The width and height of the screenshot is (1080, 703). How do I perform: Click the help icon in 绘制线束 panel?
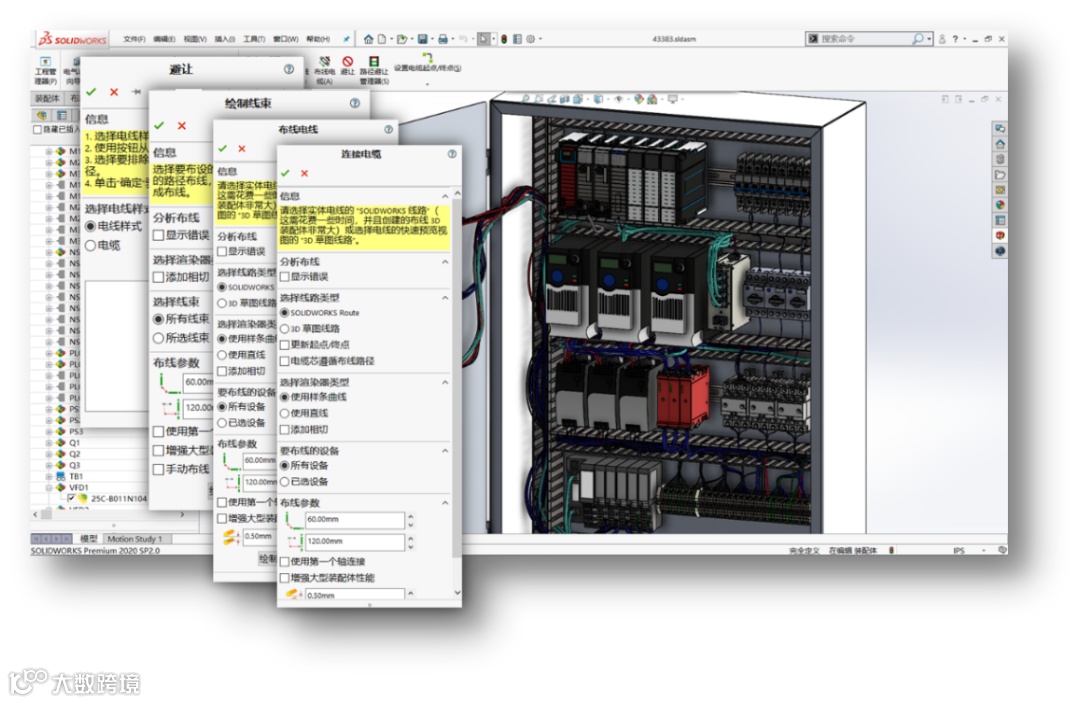[355, 103]
